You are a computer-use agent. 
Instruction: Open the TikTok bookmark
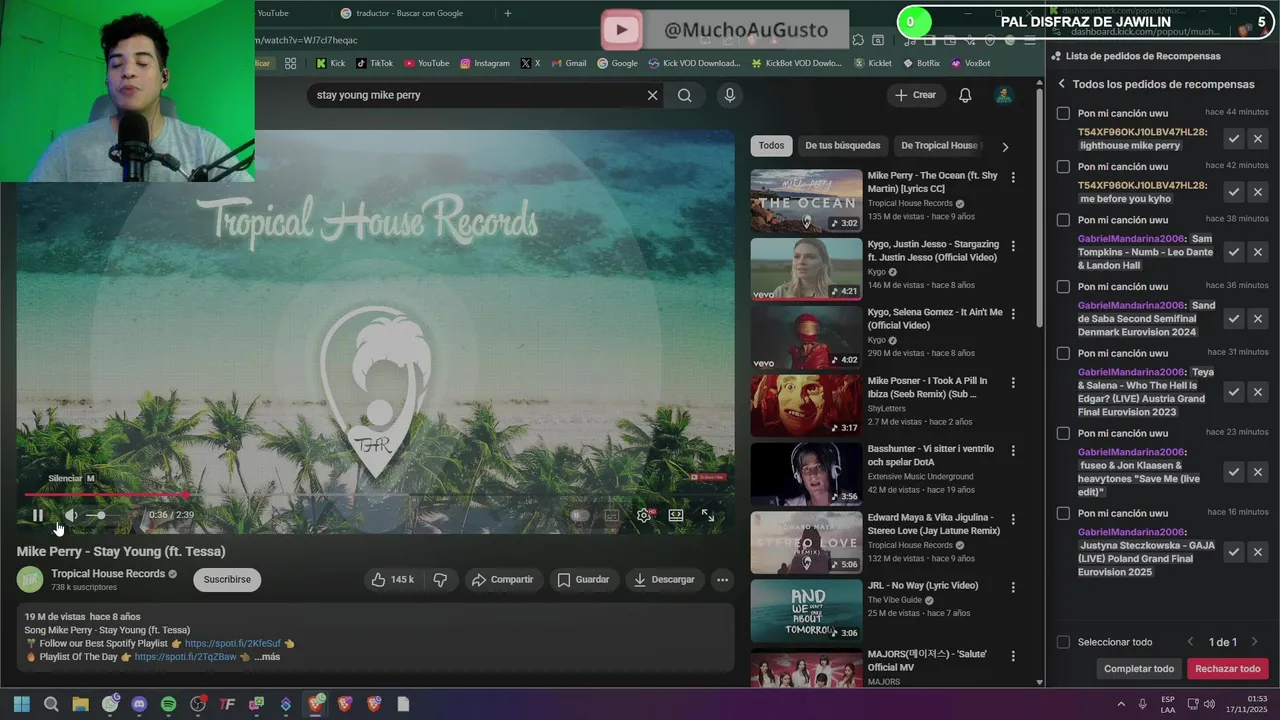coord(374,63)
